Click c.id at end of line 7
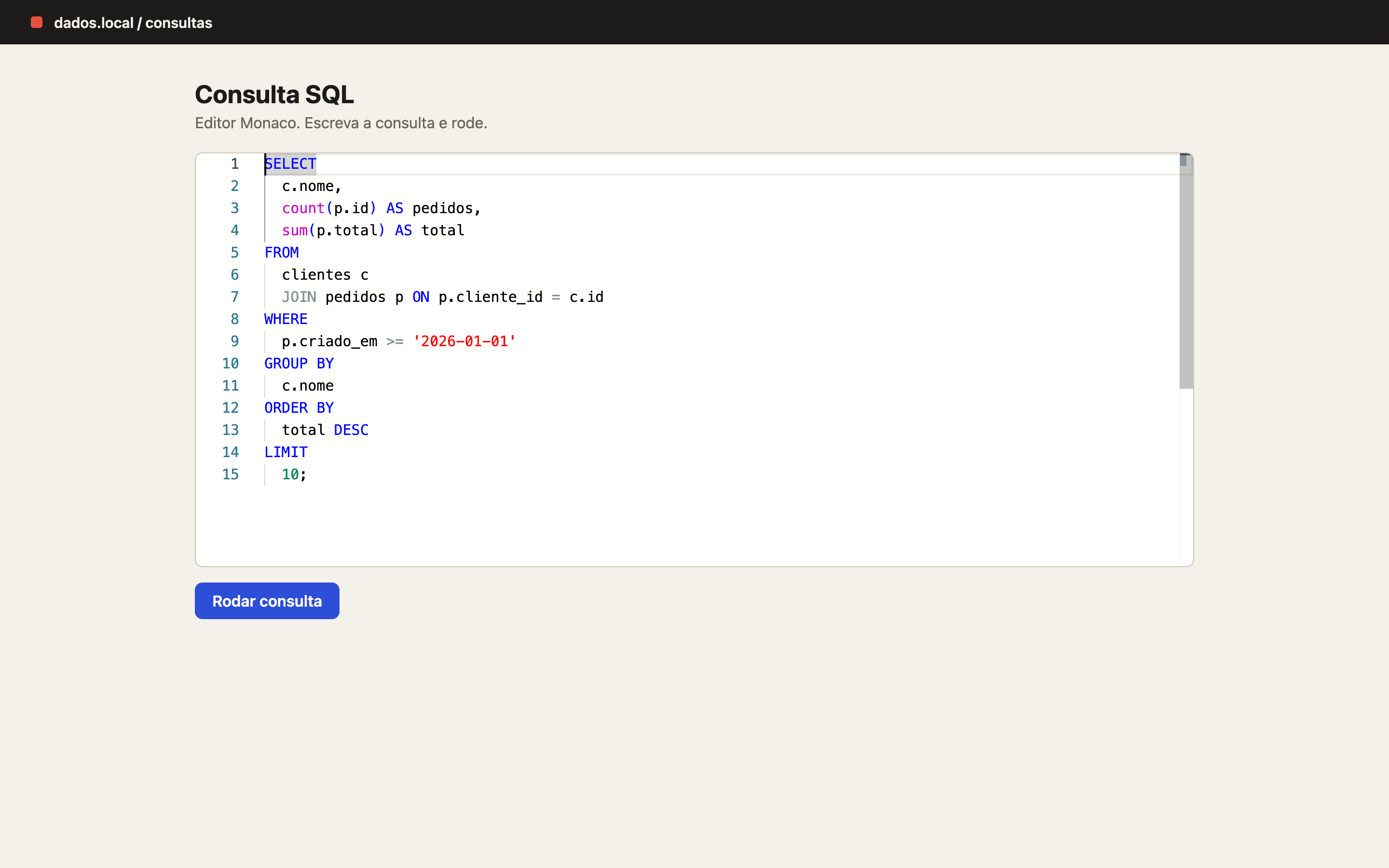This screenshot has height=868, width=1389. [x=586, y=298]
